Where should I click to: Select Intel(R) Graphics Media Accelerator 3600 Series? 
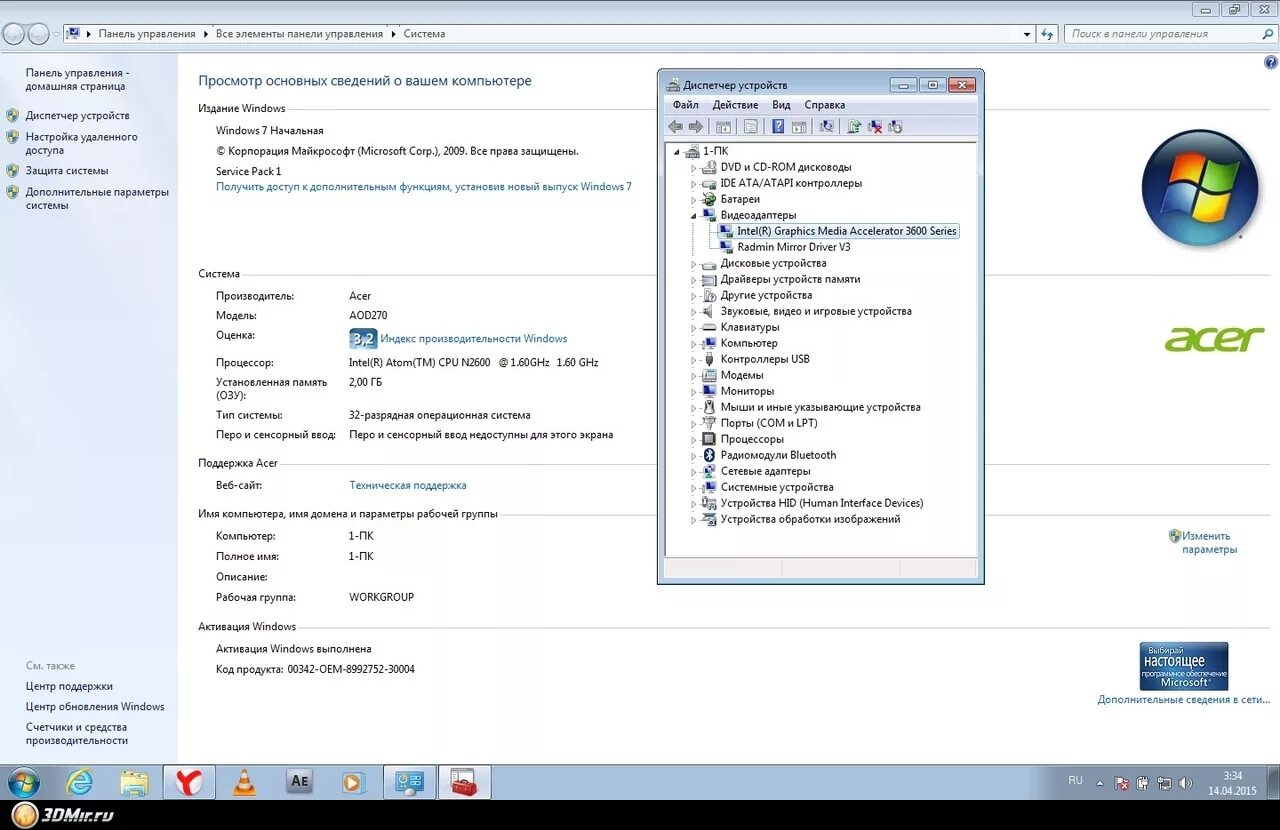[x=847, y=231]
